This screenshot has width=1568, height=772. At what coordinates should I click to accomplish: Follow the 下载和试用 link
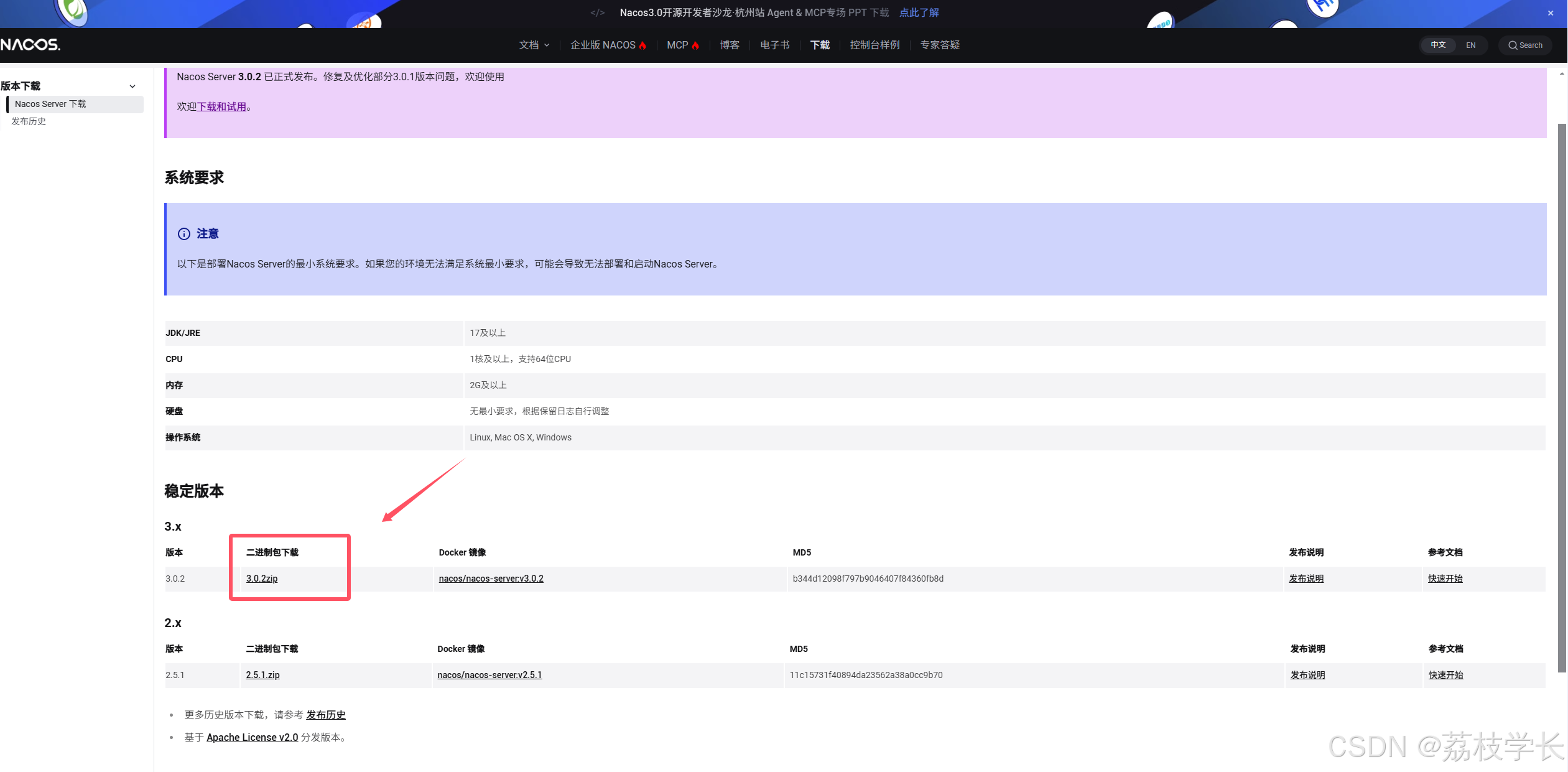pyautogui.click(x=221, y=106)
